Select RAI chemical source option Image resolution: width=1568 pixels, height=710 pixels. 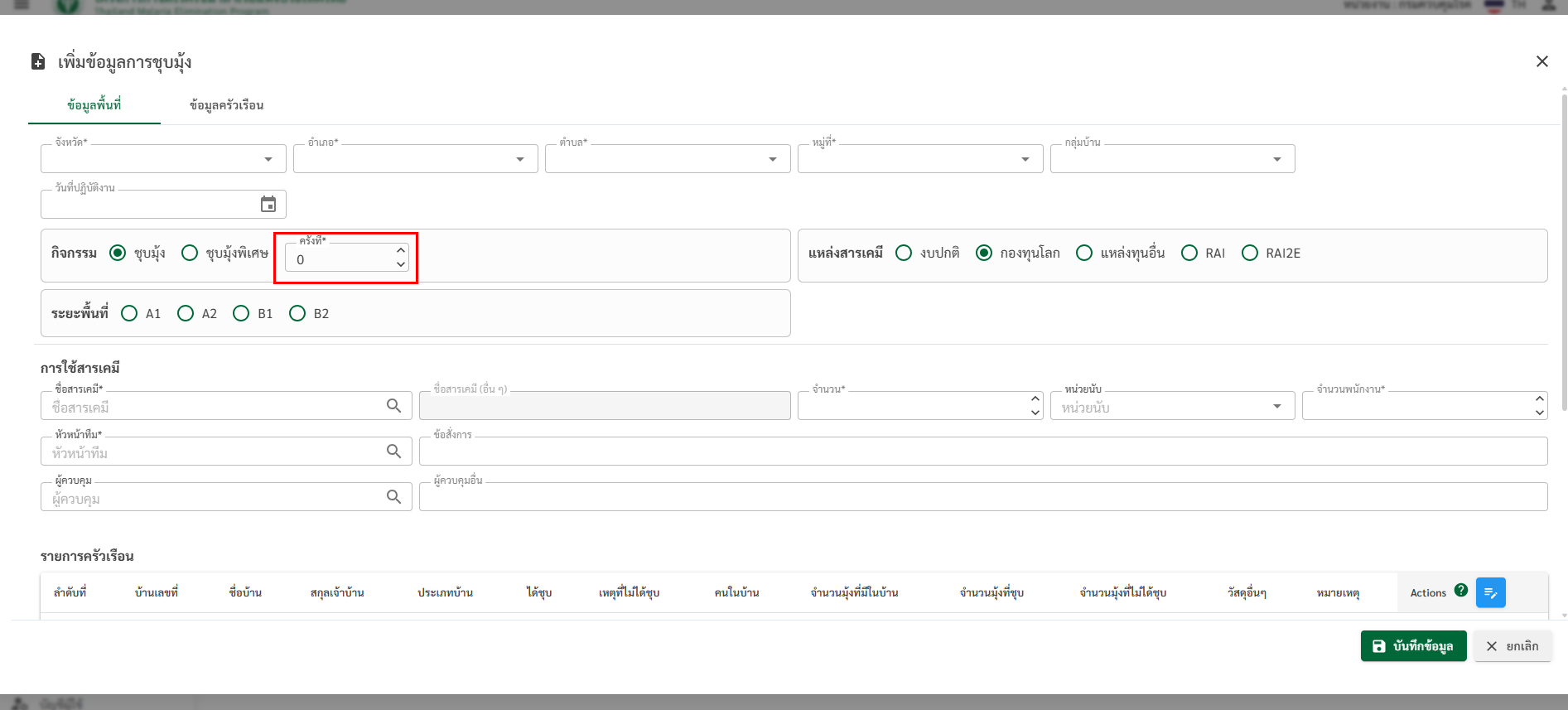click(x=1189, y=253)
